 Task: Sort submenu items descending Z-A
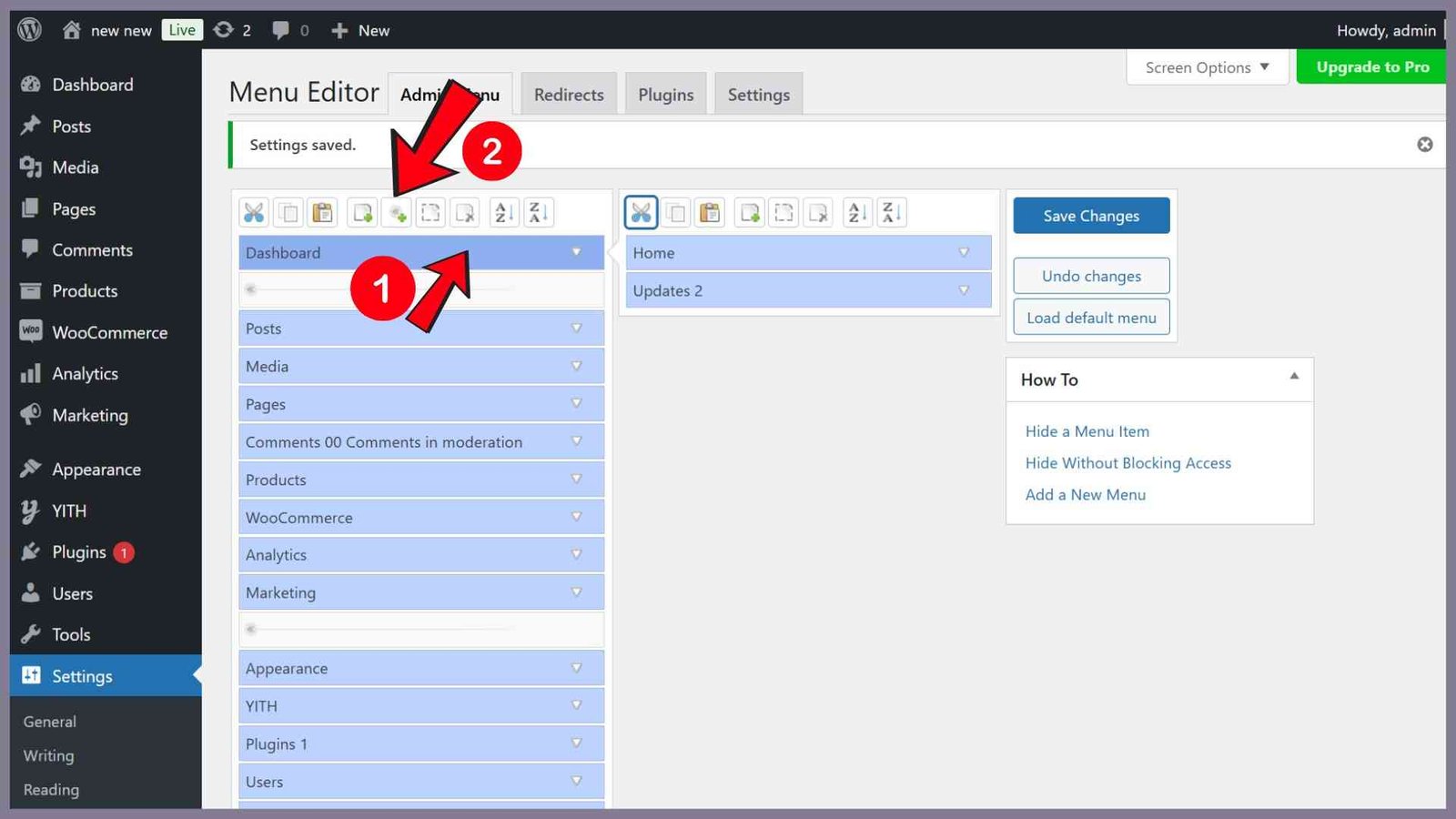[x=892, y=213]
